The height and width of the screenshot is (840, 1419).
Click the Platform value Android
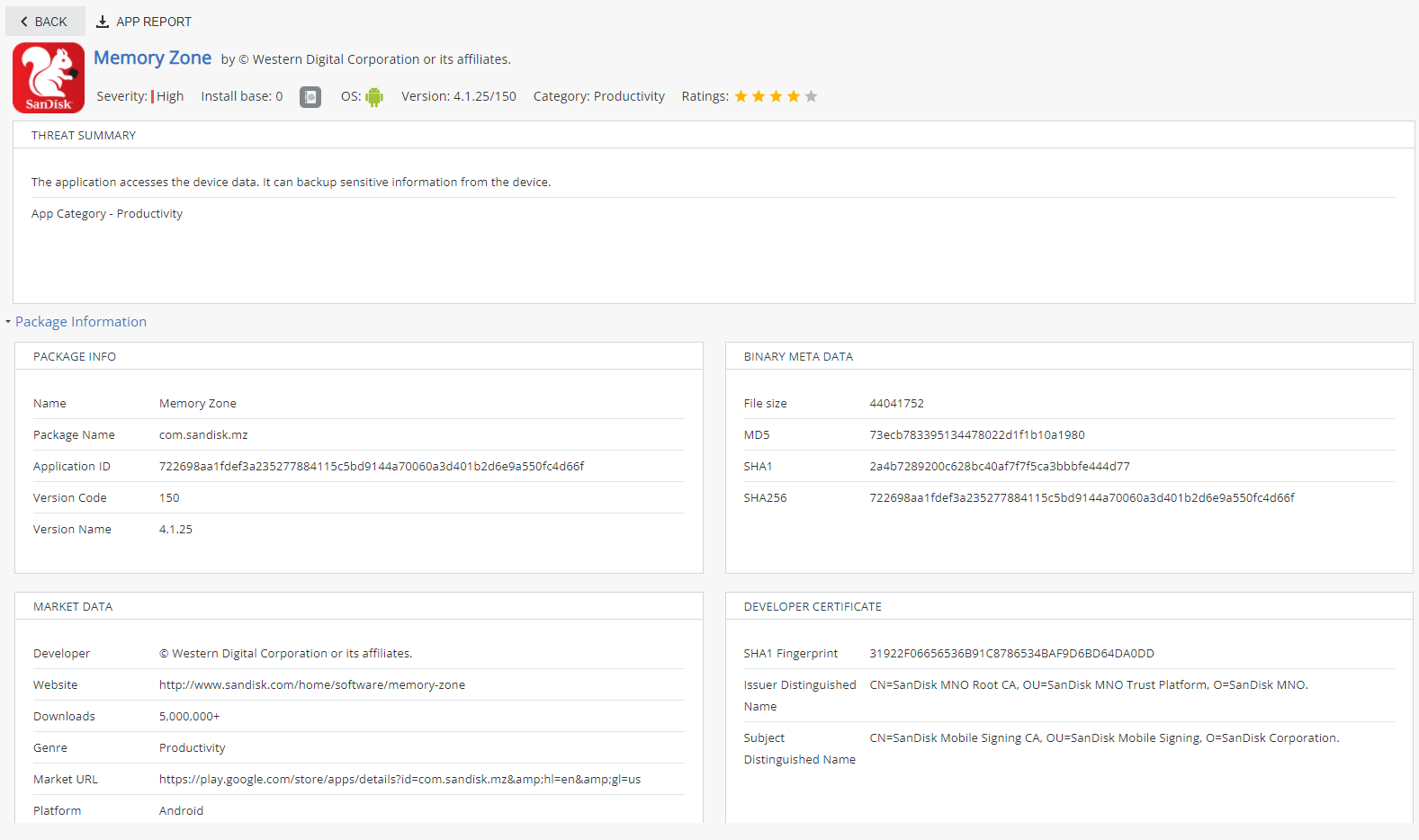point(181,811)
